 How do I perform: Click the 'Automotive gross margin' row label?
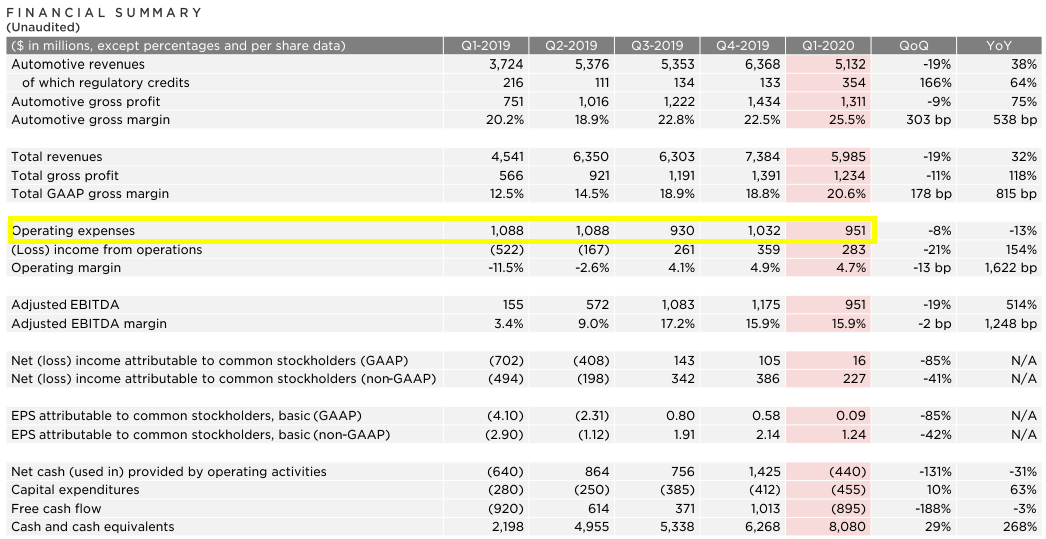tap(91, 120)
